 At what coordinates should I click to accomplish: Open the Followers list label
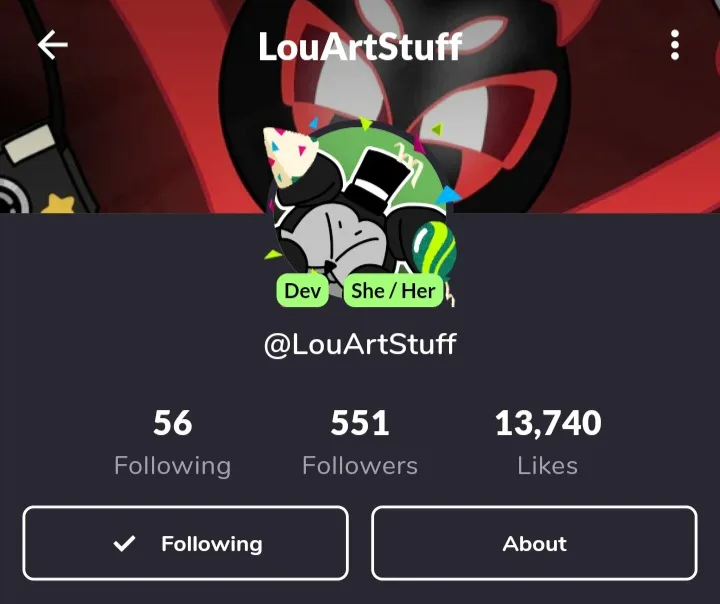click(360, 466)
